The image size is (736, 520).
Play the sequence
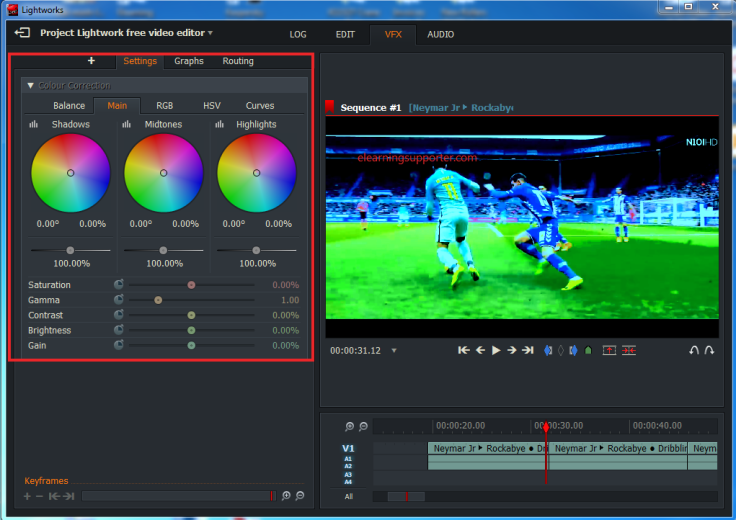pos(496,350)
